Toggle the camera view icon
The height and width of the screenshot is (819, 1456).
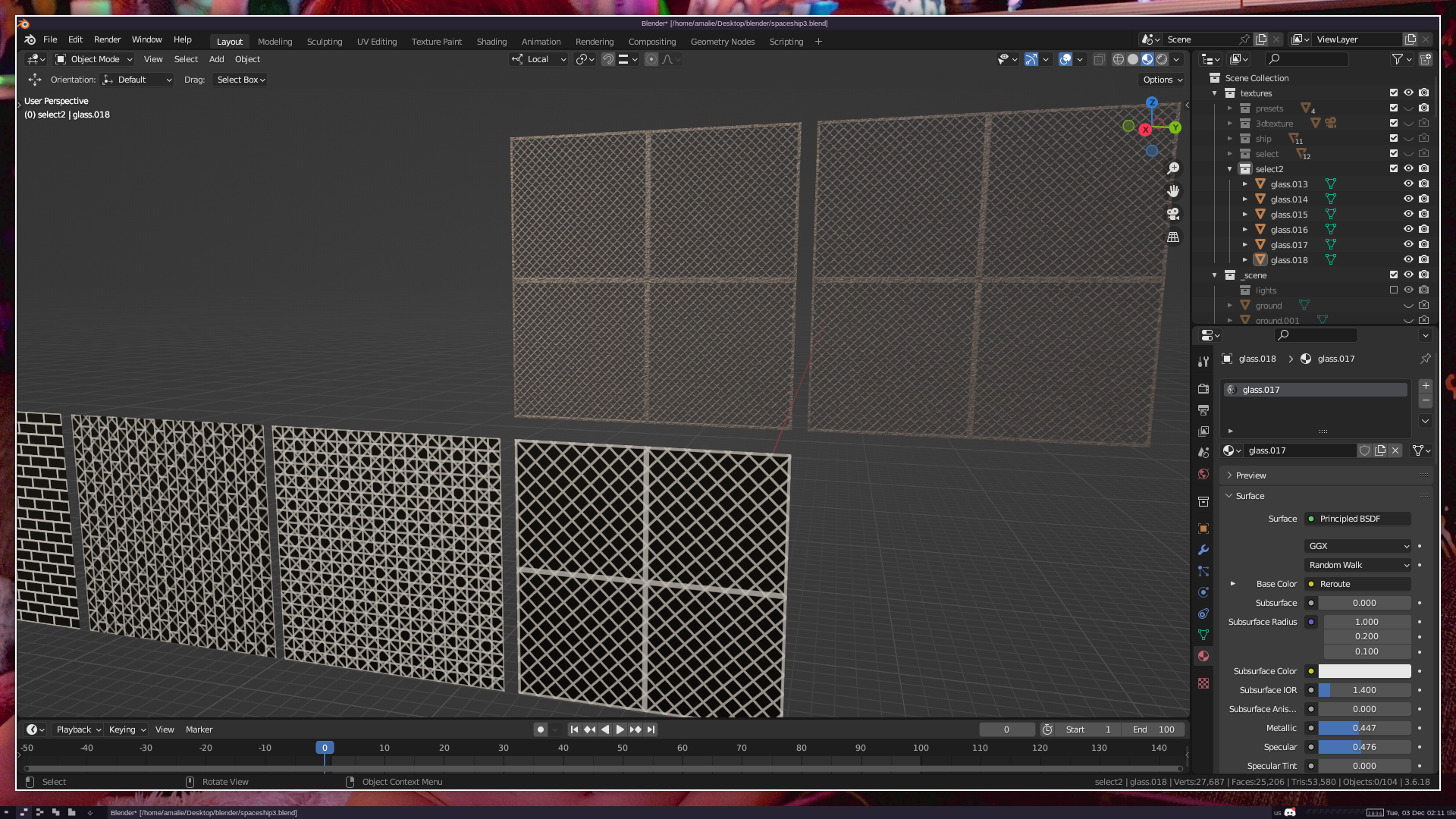click(x=1173, y=214)
